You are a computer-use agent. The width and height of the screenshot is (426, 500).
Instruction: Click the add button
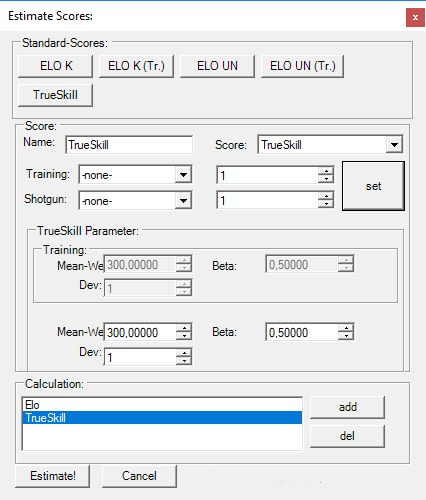[347, 407]
